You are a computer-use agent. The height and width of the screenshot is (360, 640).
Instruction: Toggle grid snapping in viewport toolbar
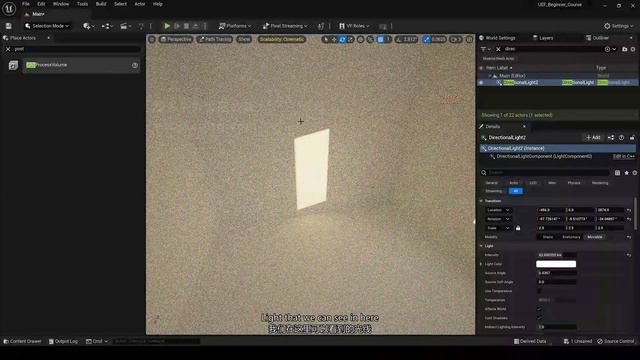pyautogui.click(x=380, y=40)
